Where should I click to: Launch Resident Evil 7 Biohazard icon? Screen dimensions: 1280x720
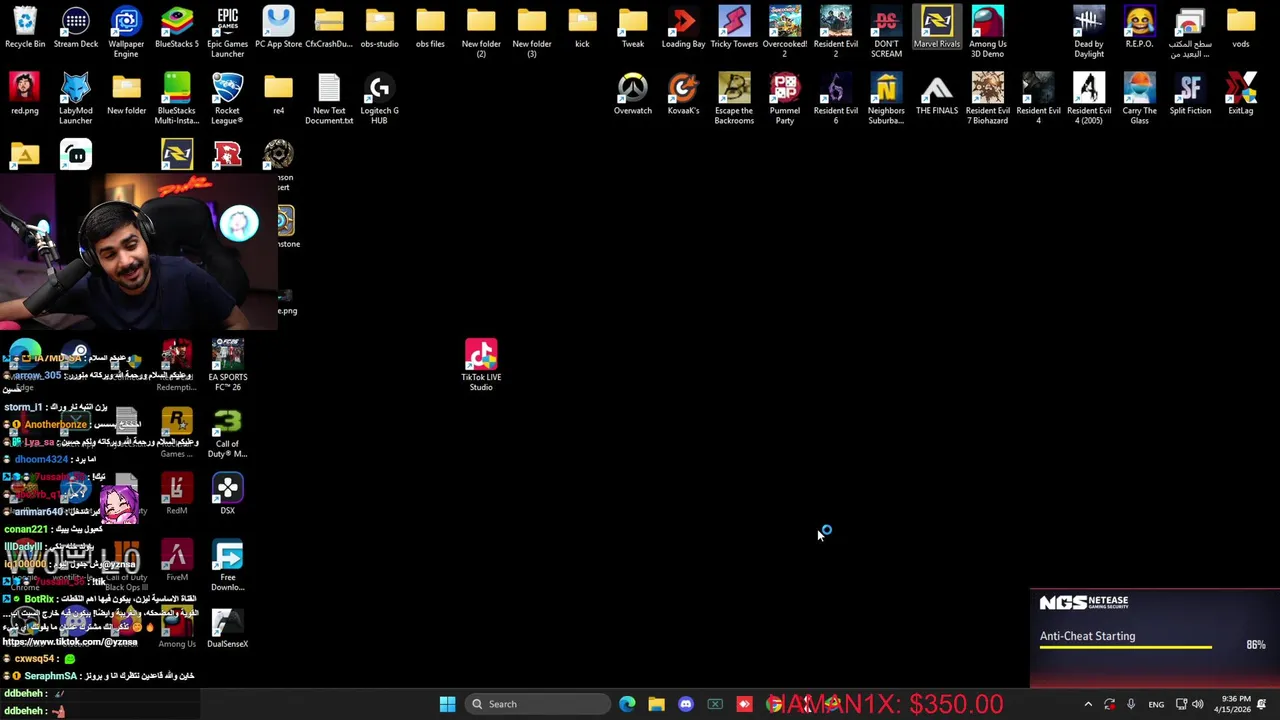click(987, 99)
